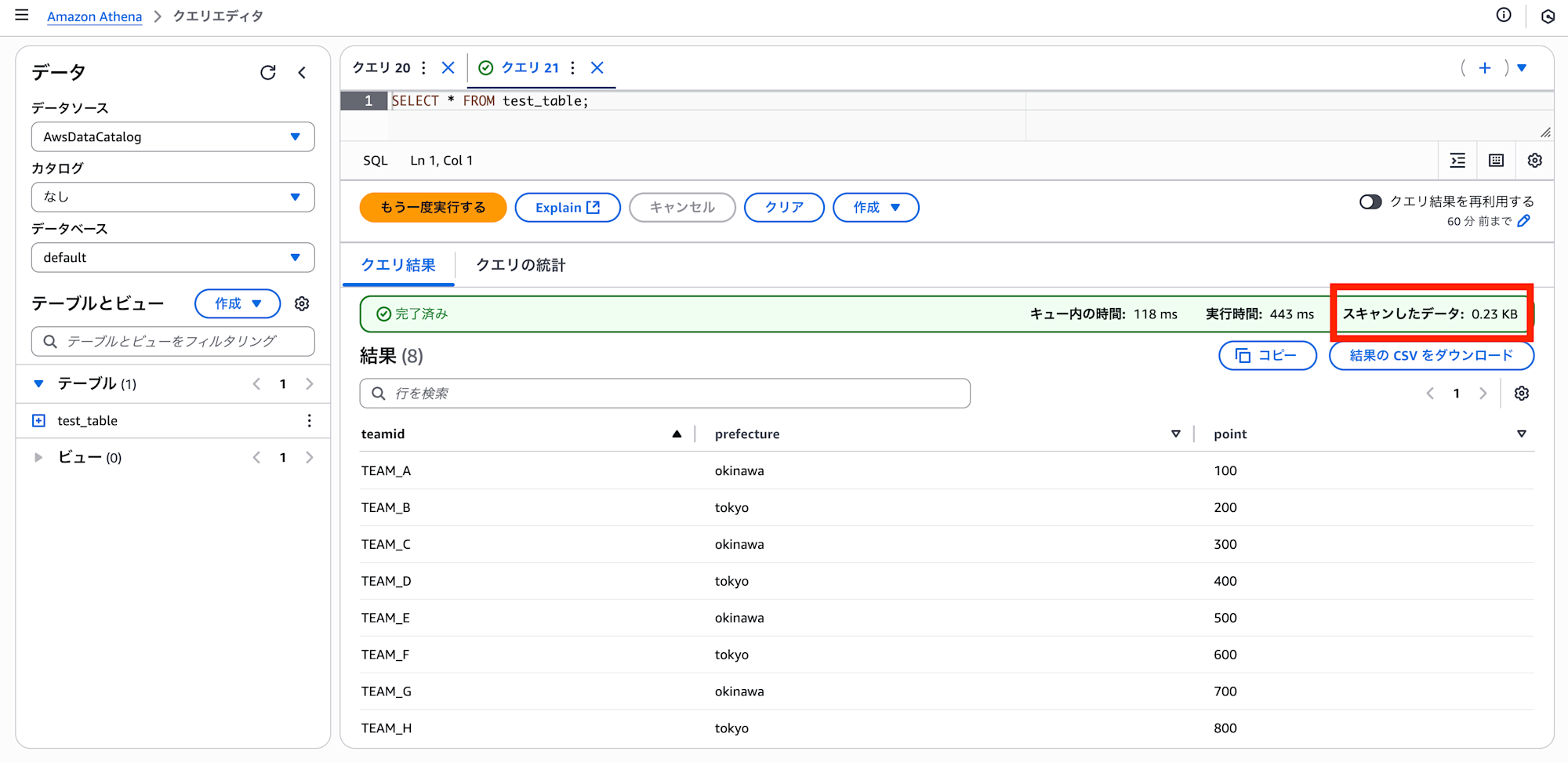The height and width of the screenshot is (762, 1568).
Task: Open test_table actions three-dot menu
Action: pyautogui.click(x=310, y=421)
